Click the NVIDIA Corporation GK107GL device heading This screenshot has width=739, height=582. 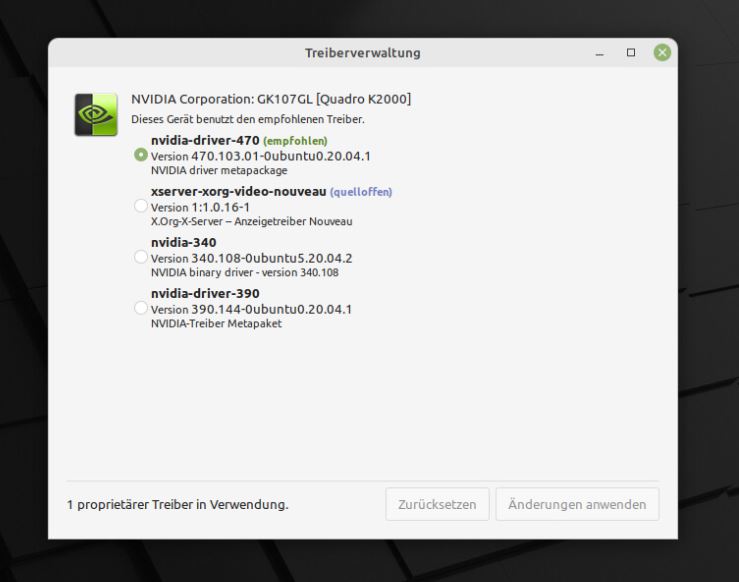click(271, 99)
